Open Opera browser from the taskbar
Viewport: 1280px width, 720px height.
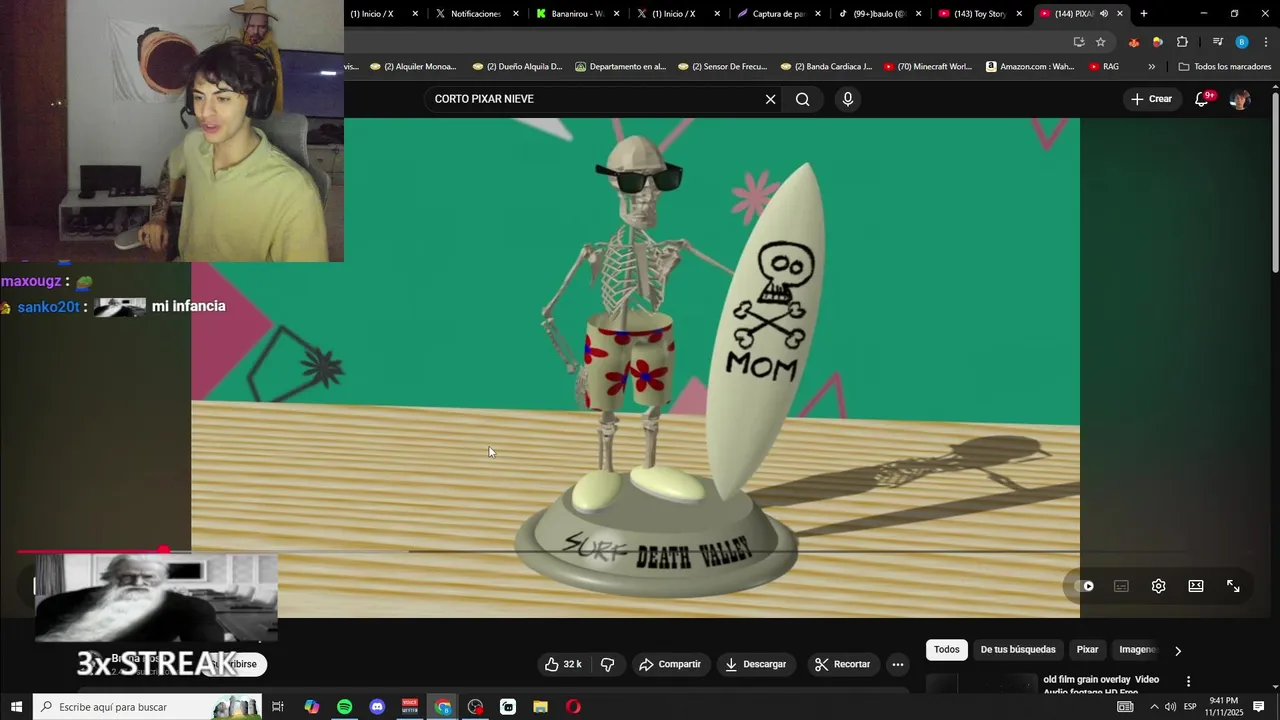(x=573, y=707)
